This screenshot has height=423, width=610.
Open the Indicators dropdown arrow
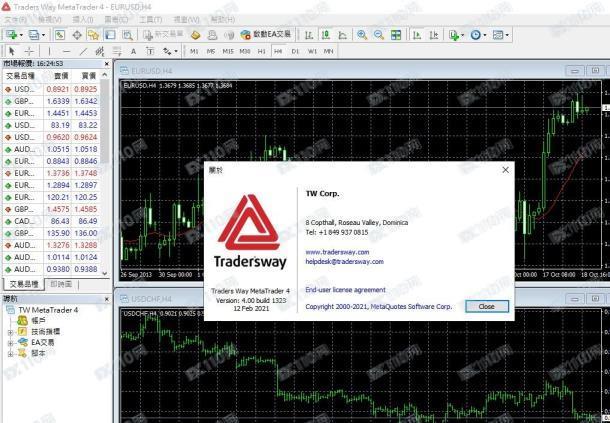pos(462,35)
